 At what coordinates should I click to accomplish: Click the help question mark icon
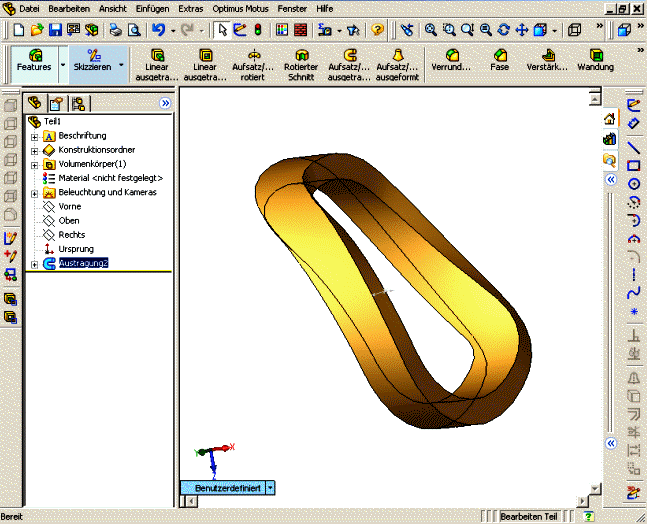point(377,30)
